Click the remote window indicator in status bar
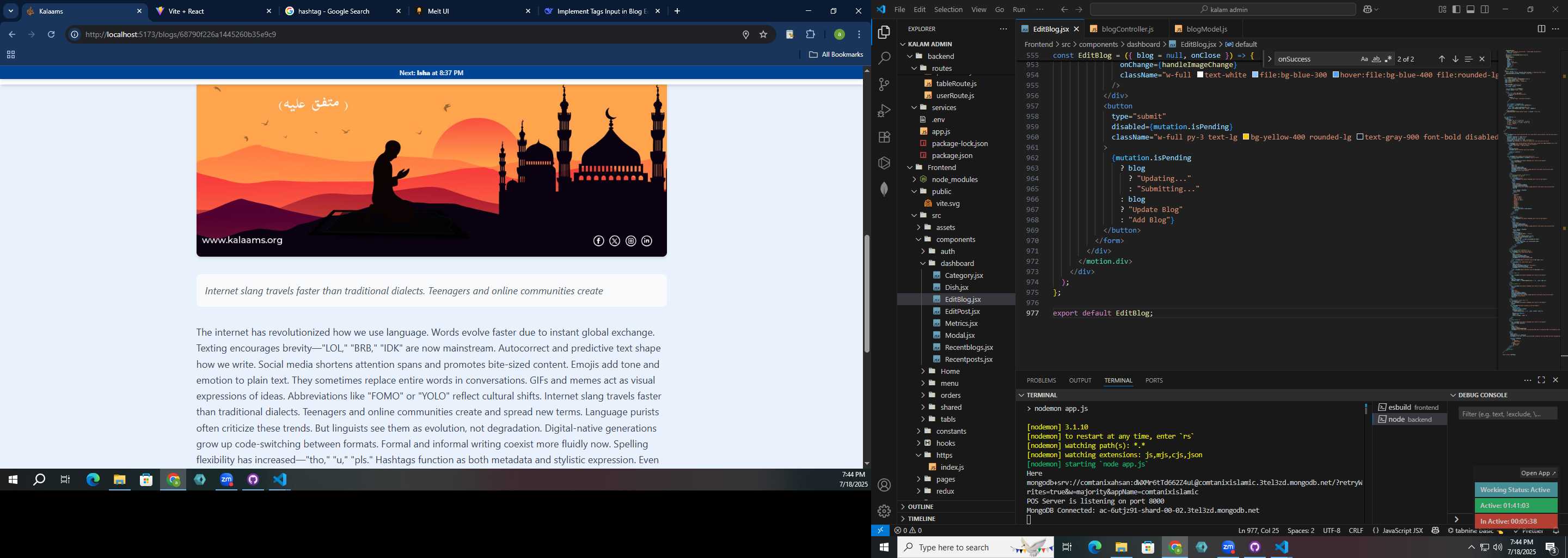This screenshot has width=1568, height=558. click(880, 531)
